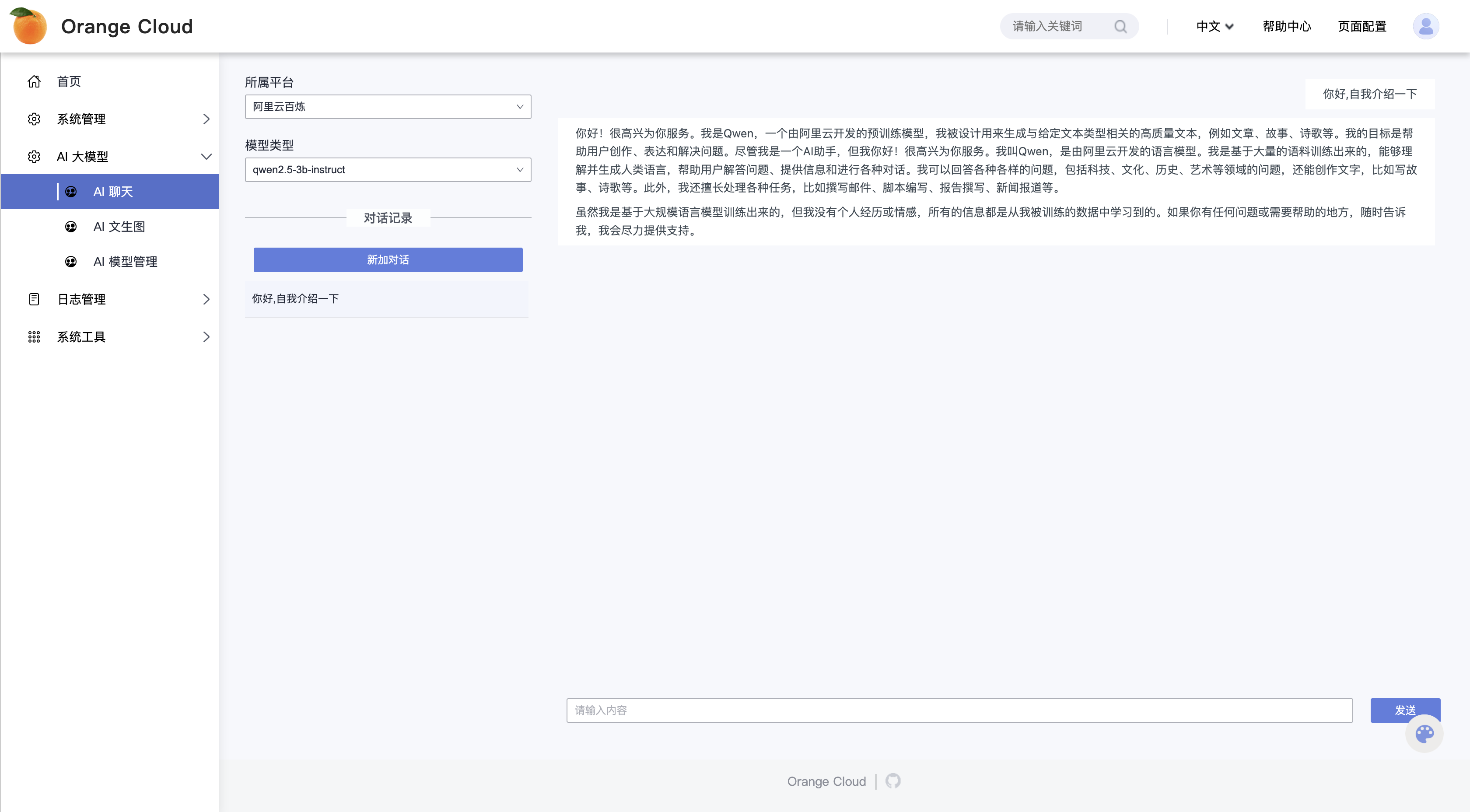Click the Orange Cloud footer link
Image resolution: width=1470 pixels, height=812 pixels.
pos(826,782)
